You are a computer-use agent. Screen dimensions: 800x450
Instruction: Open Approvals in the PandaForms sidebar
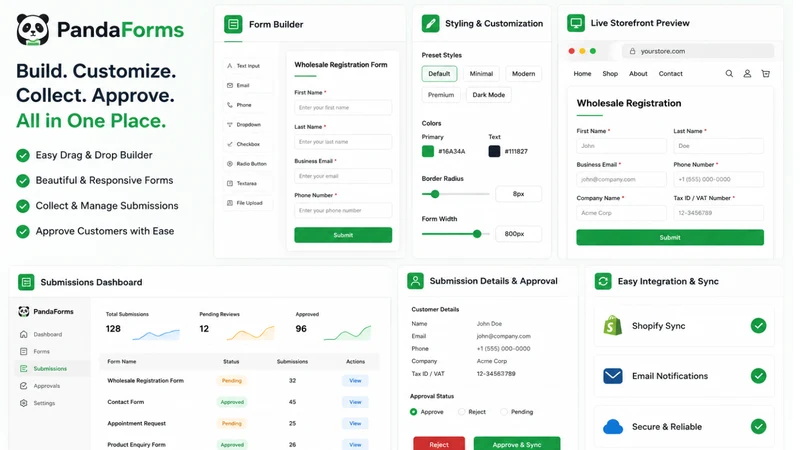click(46, 386)
